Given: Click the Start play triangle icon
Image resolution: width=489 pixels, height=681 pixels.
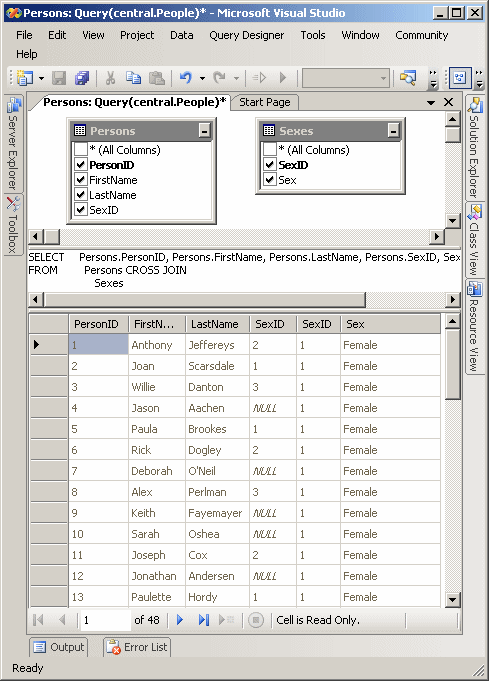Looking at the screenshot, I should 283,78.
